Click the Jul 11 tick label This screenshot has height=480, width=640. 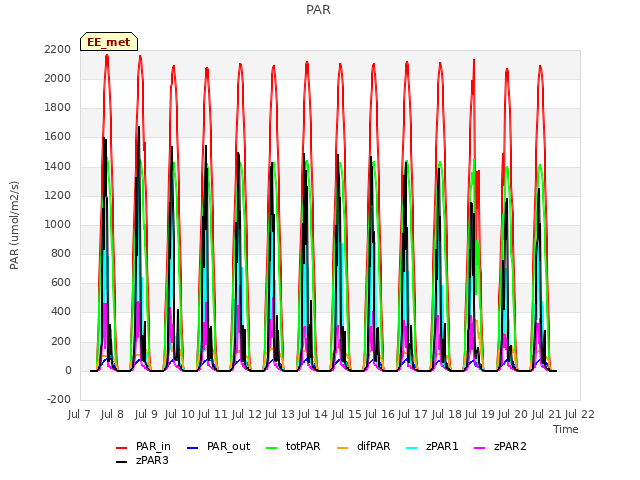213,415
